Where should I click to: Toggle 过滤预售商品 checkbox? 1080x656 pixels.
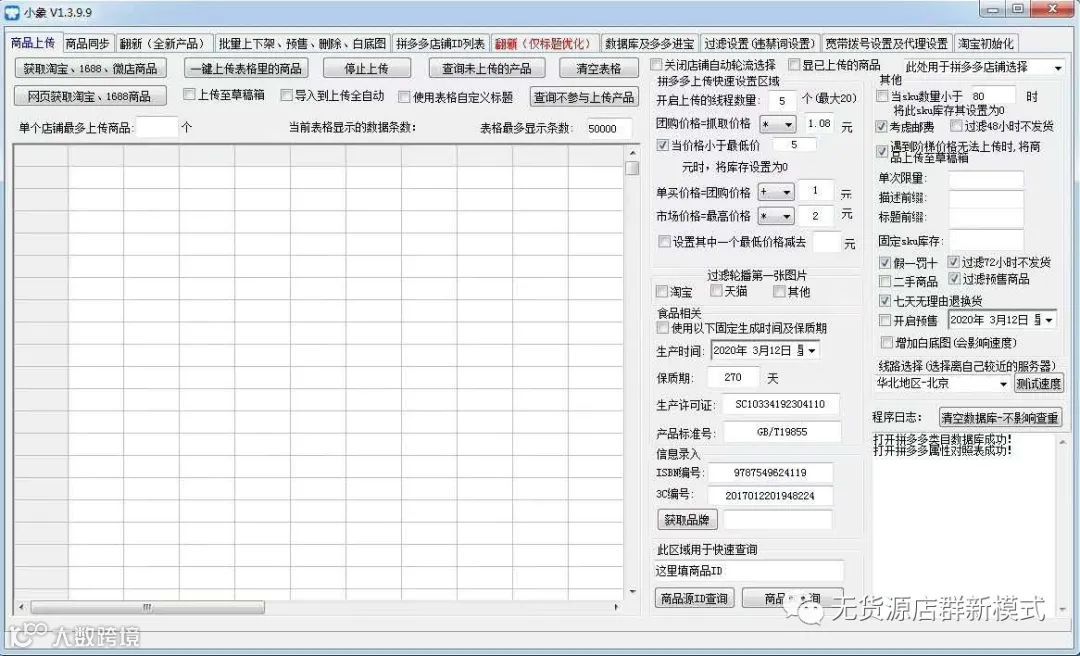coord(954,279)
